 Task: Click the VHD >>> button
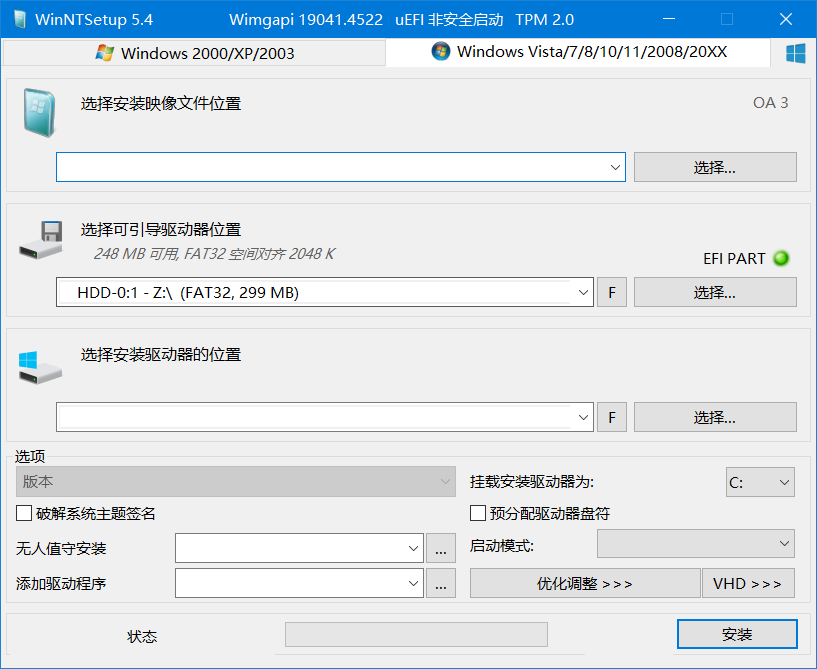click(748, 583)
